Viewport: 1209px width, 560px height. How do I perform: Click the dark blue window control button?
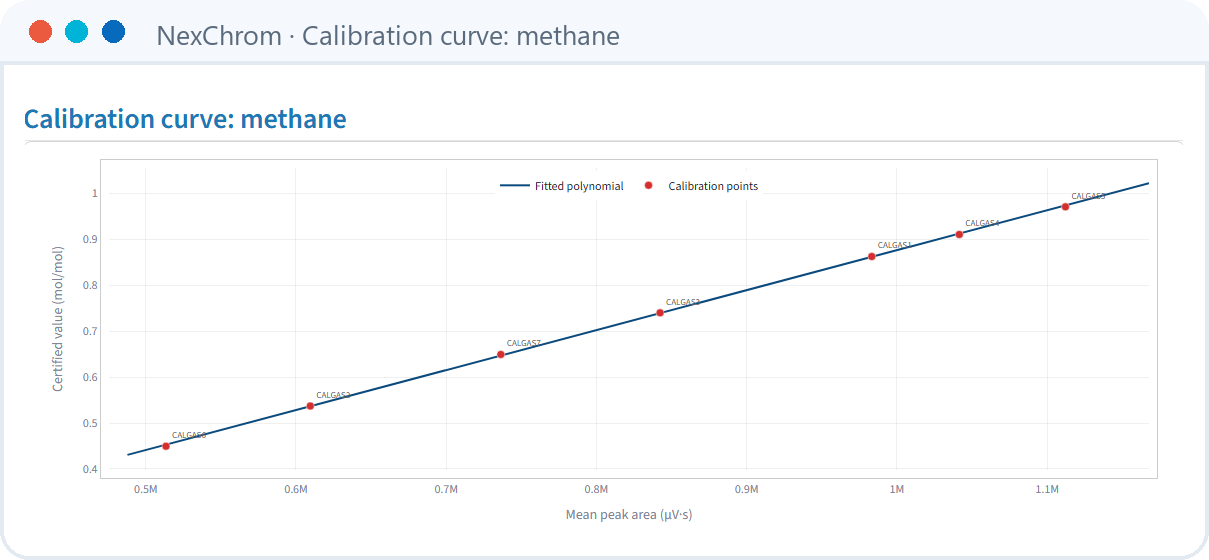113,32
